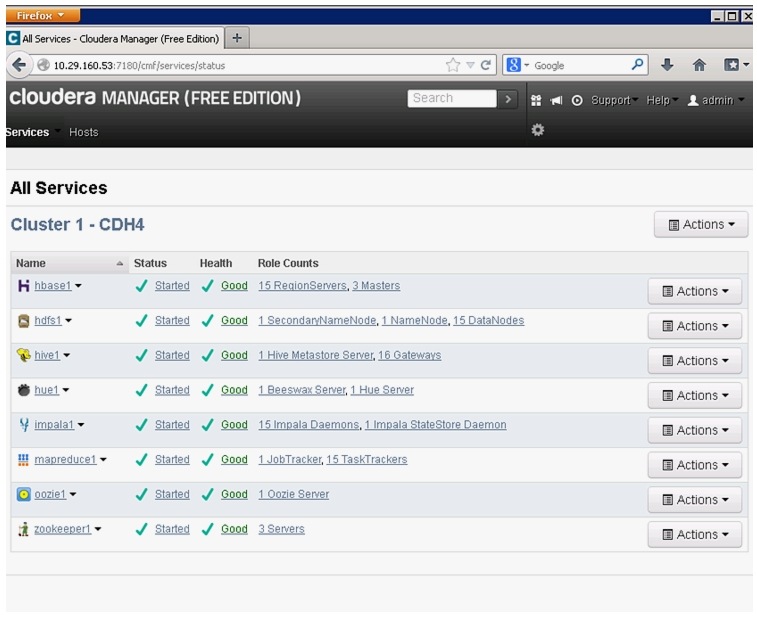Click the running commands circle icon
The height and width of the screenshot is (618, 757).
click(x=577, y=100)
